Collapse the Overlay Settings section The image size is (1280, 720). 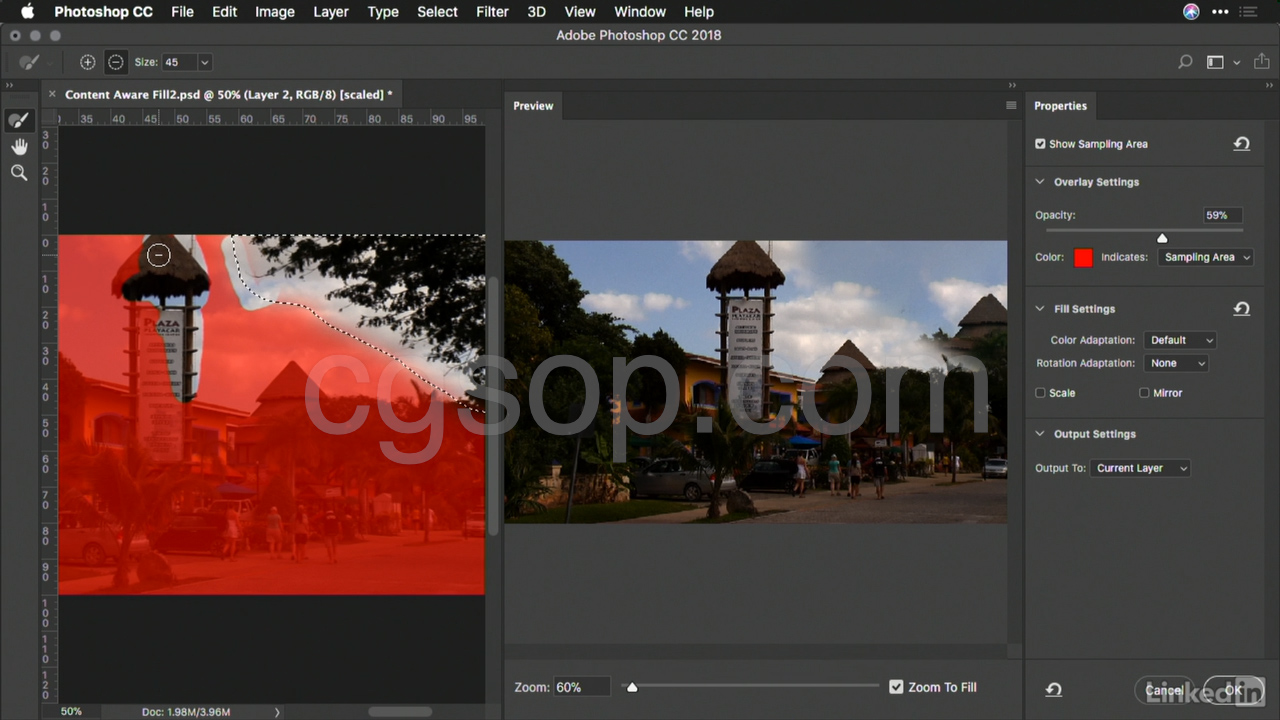(x=1040, y=182)
